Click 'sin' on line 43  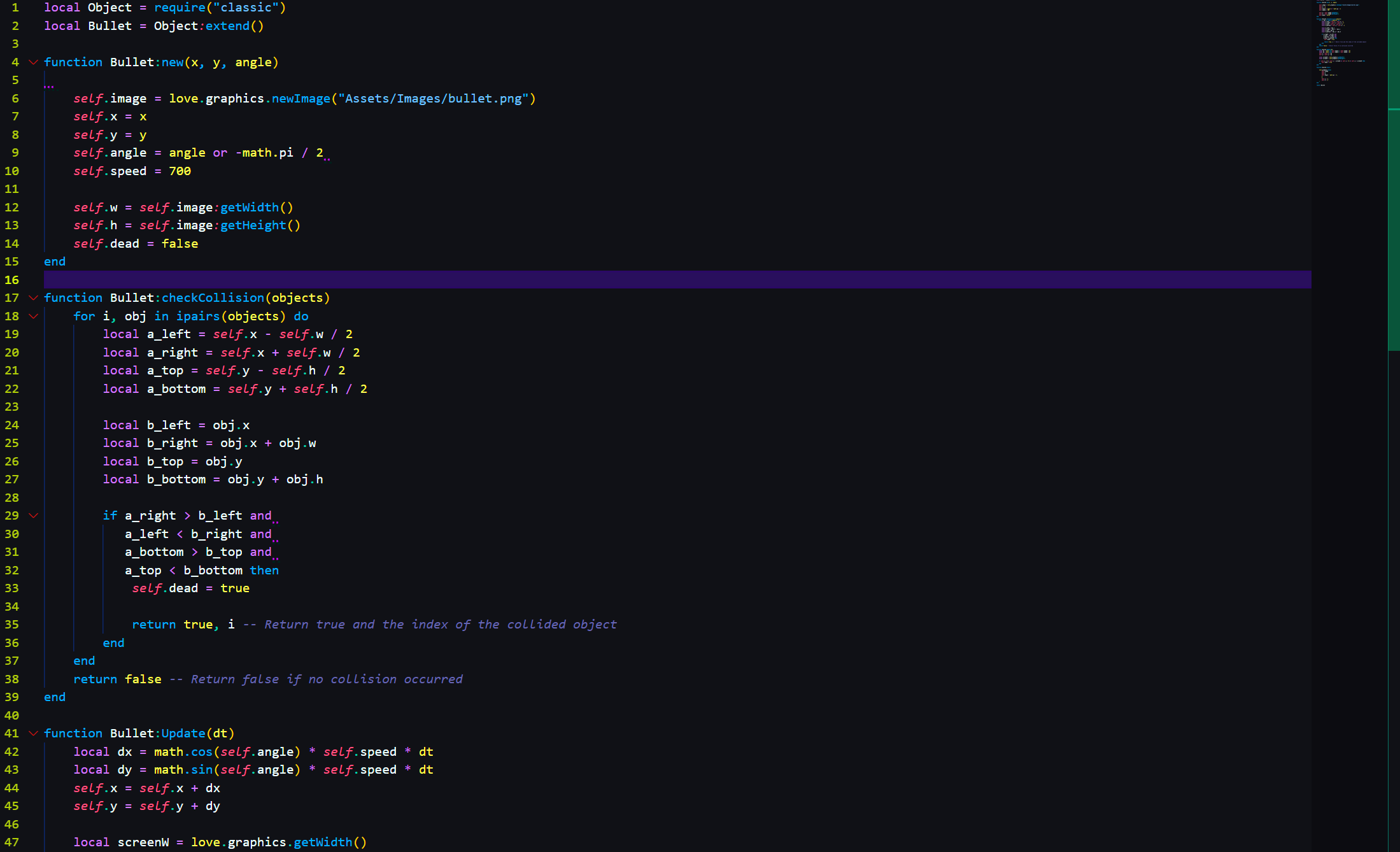[x=202, y=770]
